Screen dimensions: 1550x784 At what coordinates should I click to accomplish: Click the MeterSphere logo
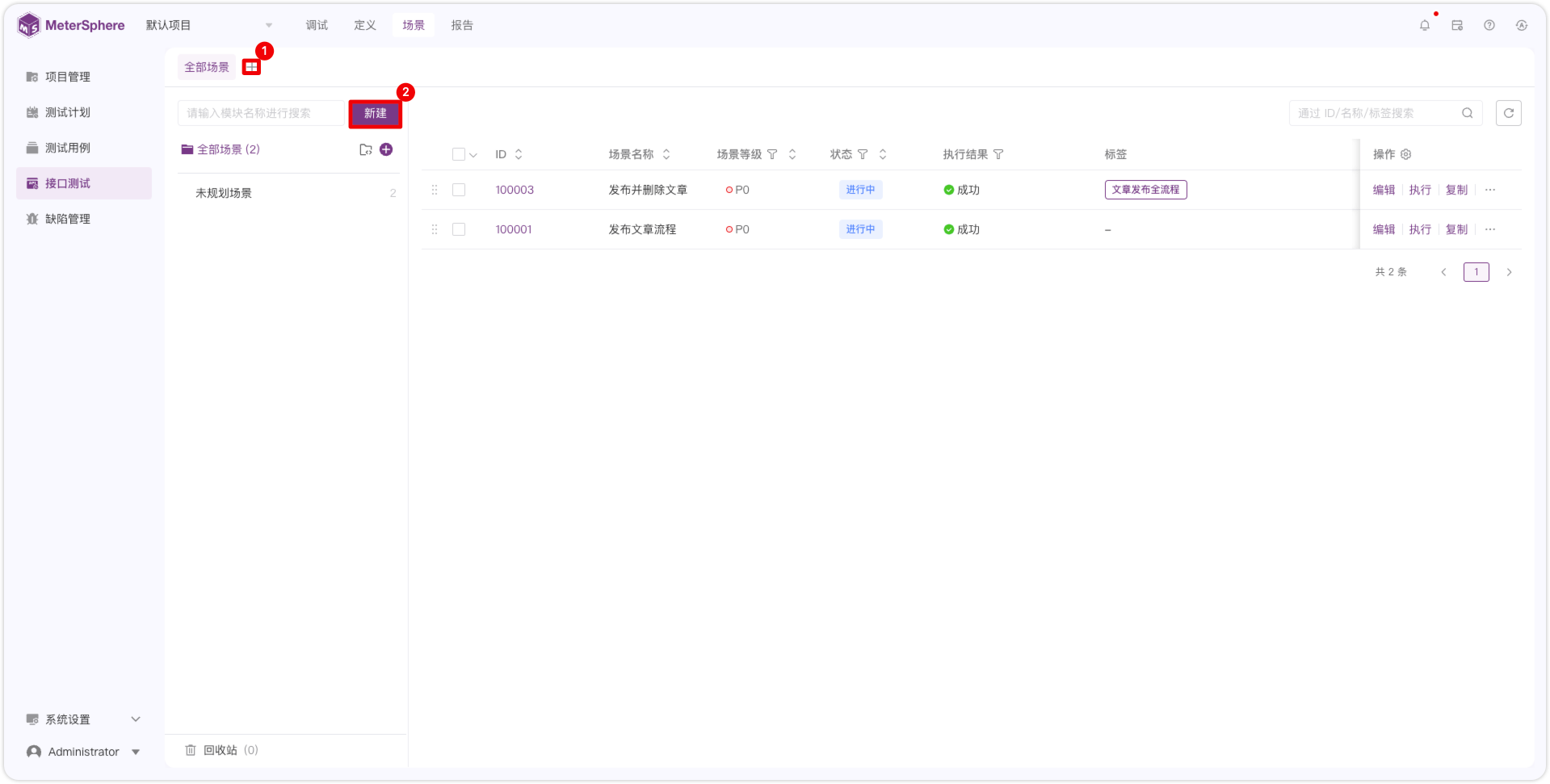[x=71, y=25]
